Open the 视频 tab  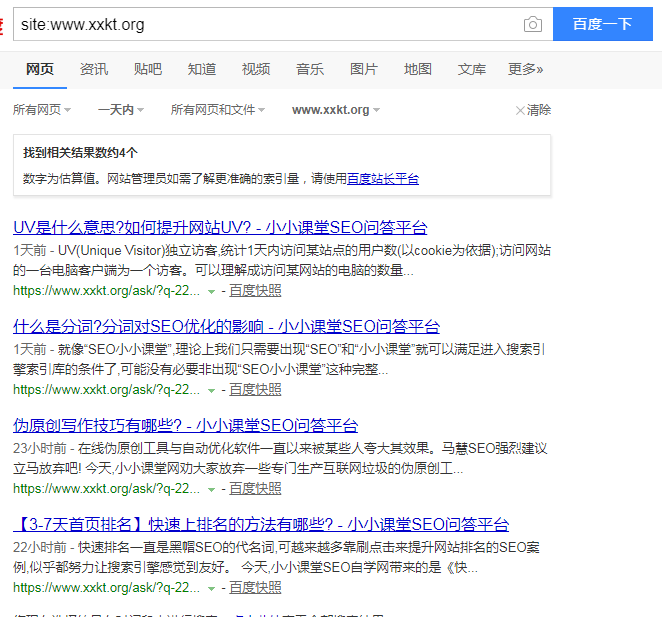(256, 69)
